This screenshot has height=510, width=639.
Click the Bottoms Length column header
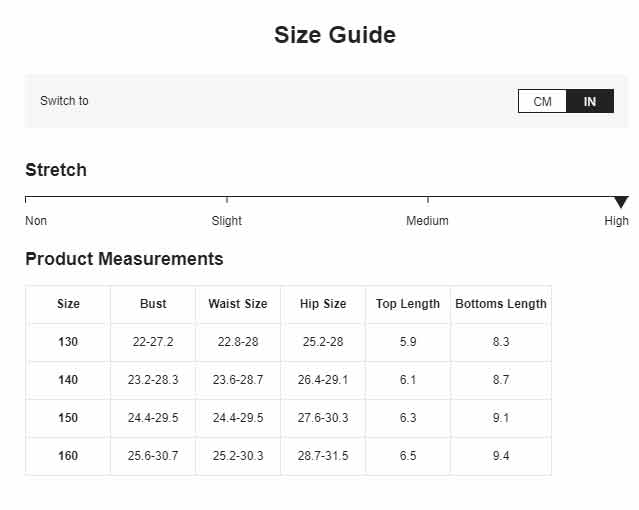[501, 304]
